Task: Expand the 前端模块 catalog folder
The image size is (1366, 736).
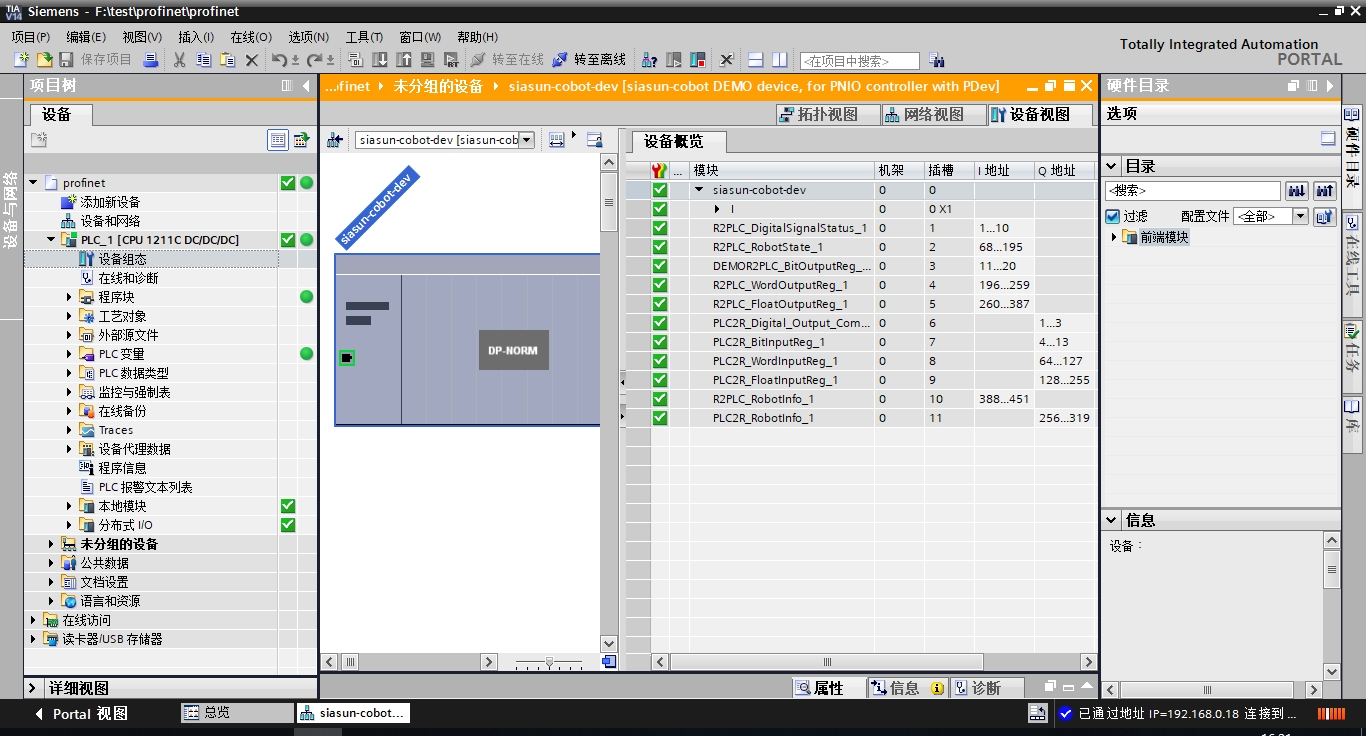Action: [x=1115, y=237]
